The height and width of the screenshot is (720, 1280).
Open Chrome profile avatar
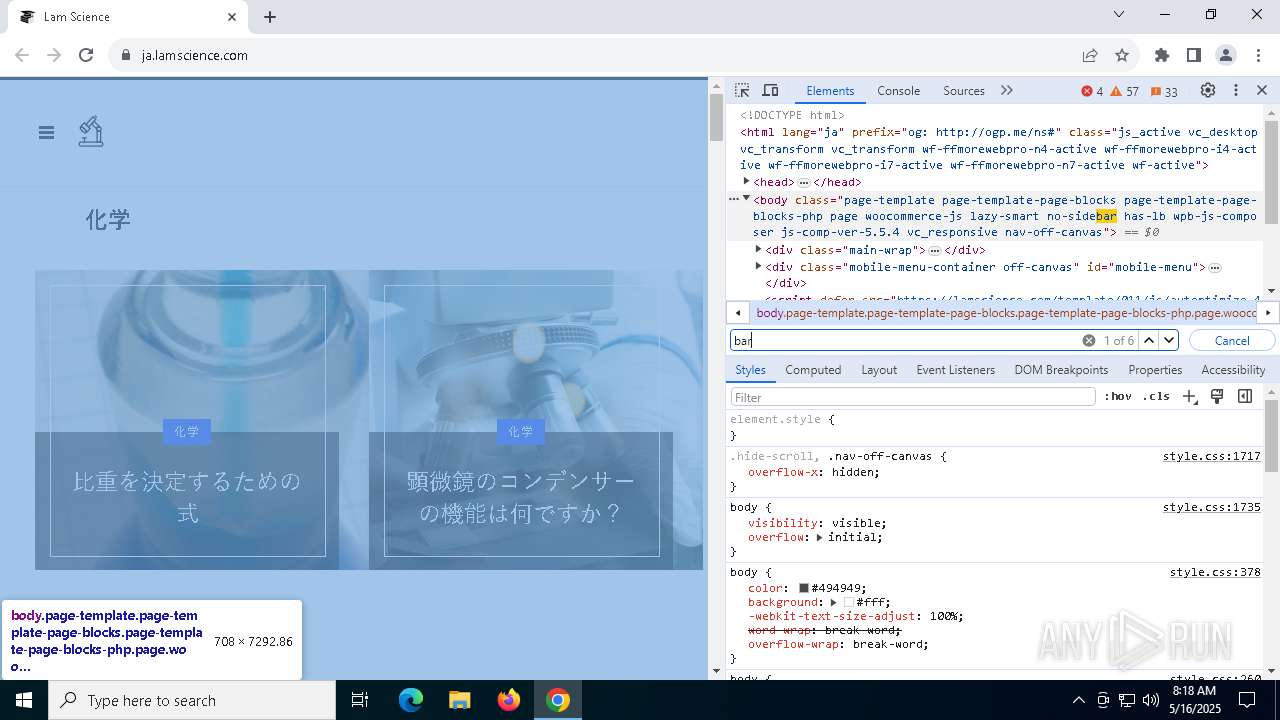[1225, 55]
